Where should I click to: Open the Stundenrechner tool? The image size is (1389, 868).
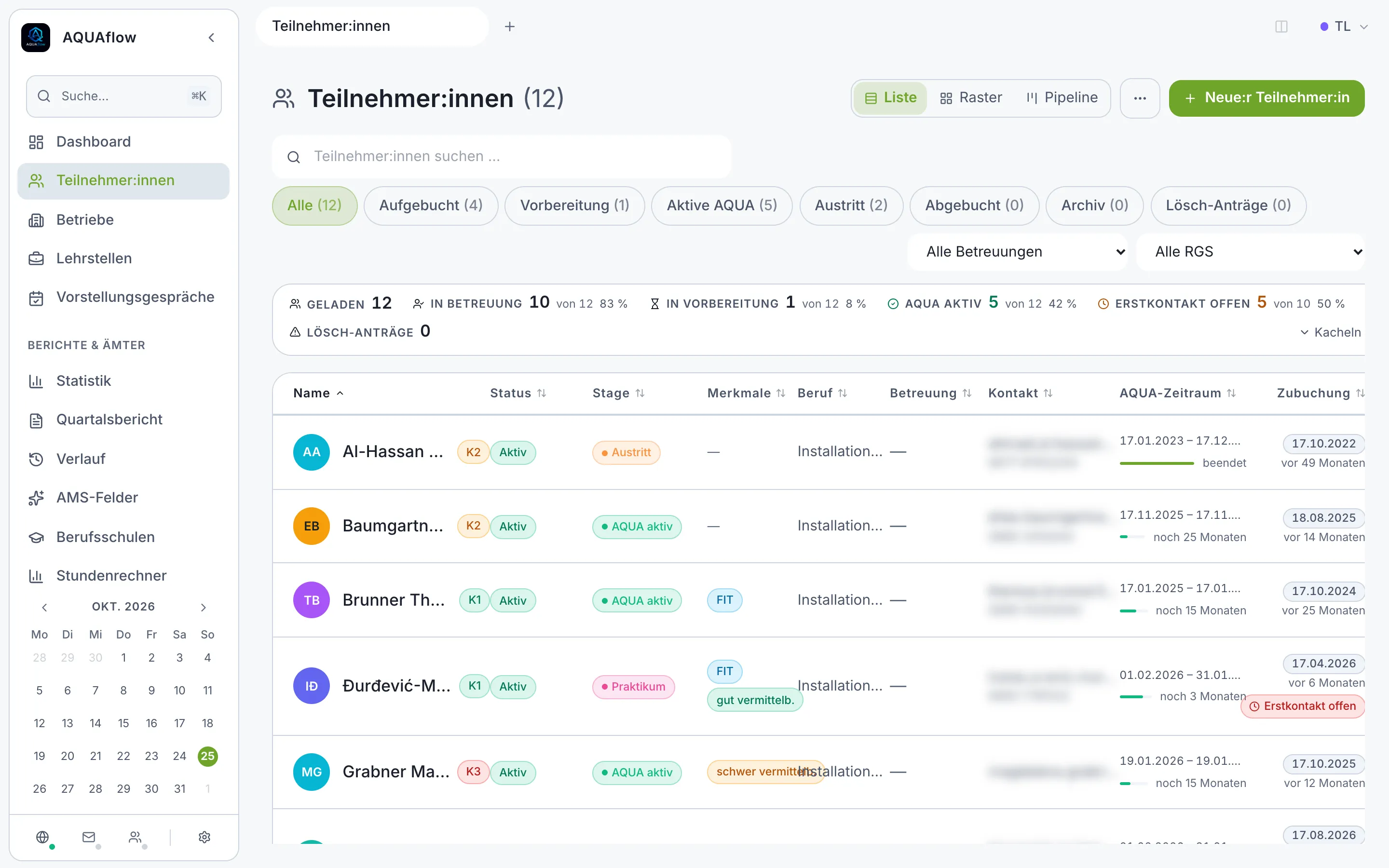tap(123, 575)
